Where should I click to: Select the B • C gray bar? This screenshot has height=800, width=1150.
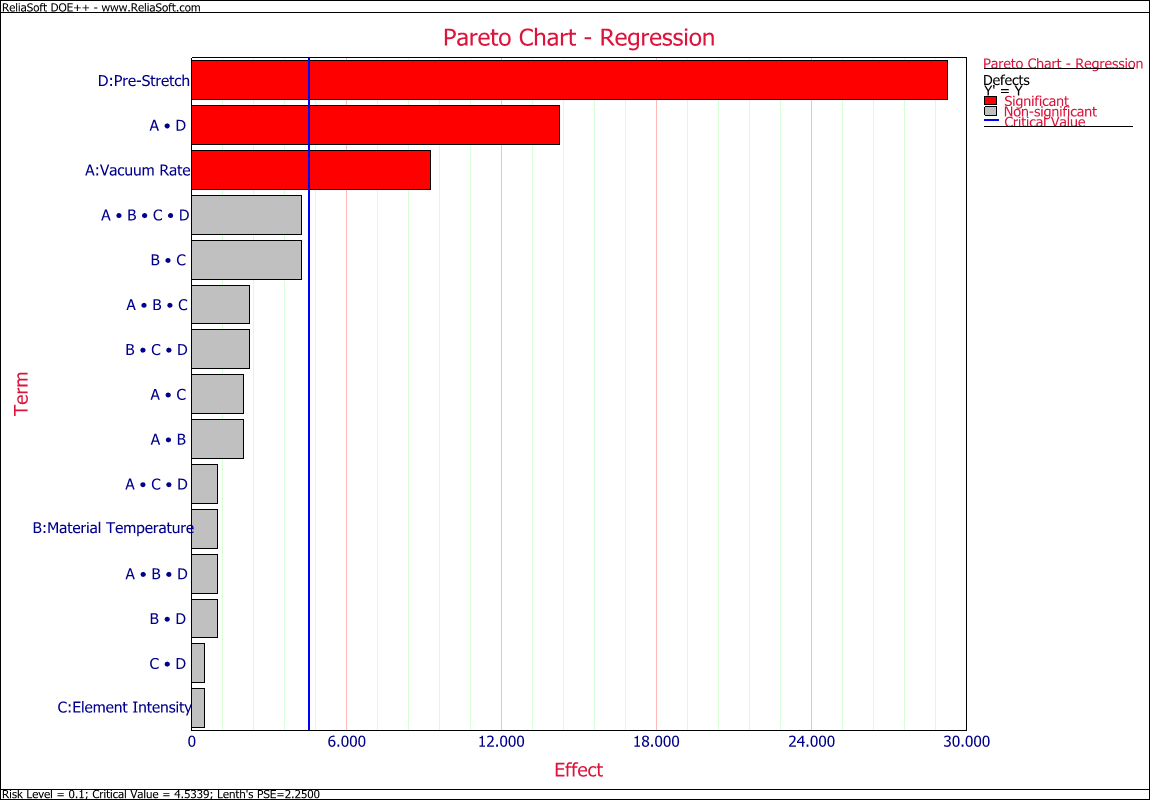point(246,260)
